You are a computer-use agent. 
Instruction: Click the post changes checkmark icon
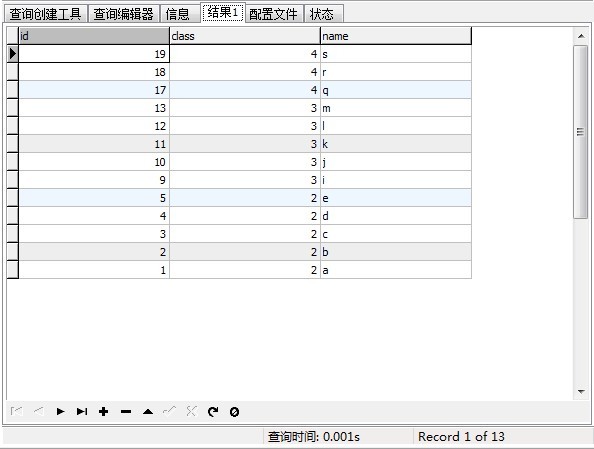(x=169, y=411)
